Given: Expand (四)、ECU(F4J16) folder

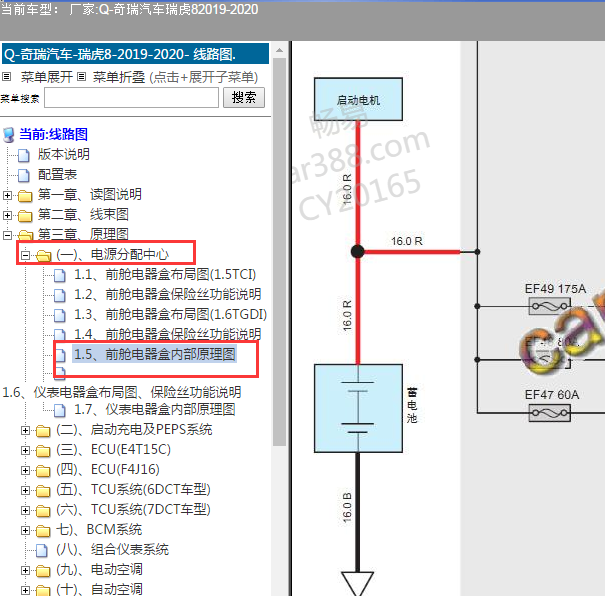Looking at the screenshot, I should tap(25, 471).
